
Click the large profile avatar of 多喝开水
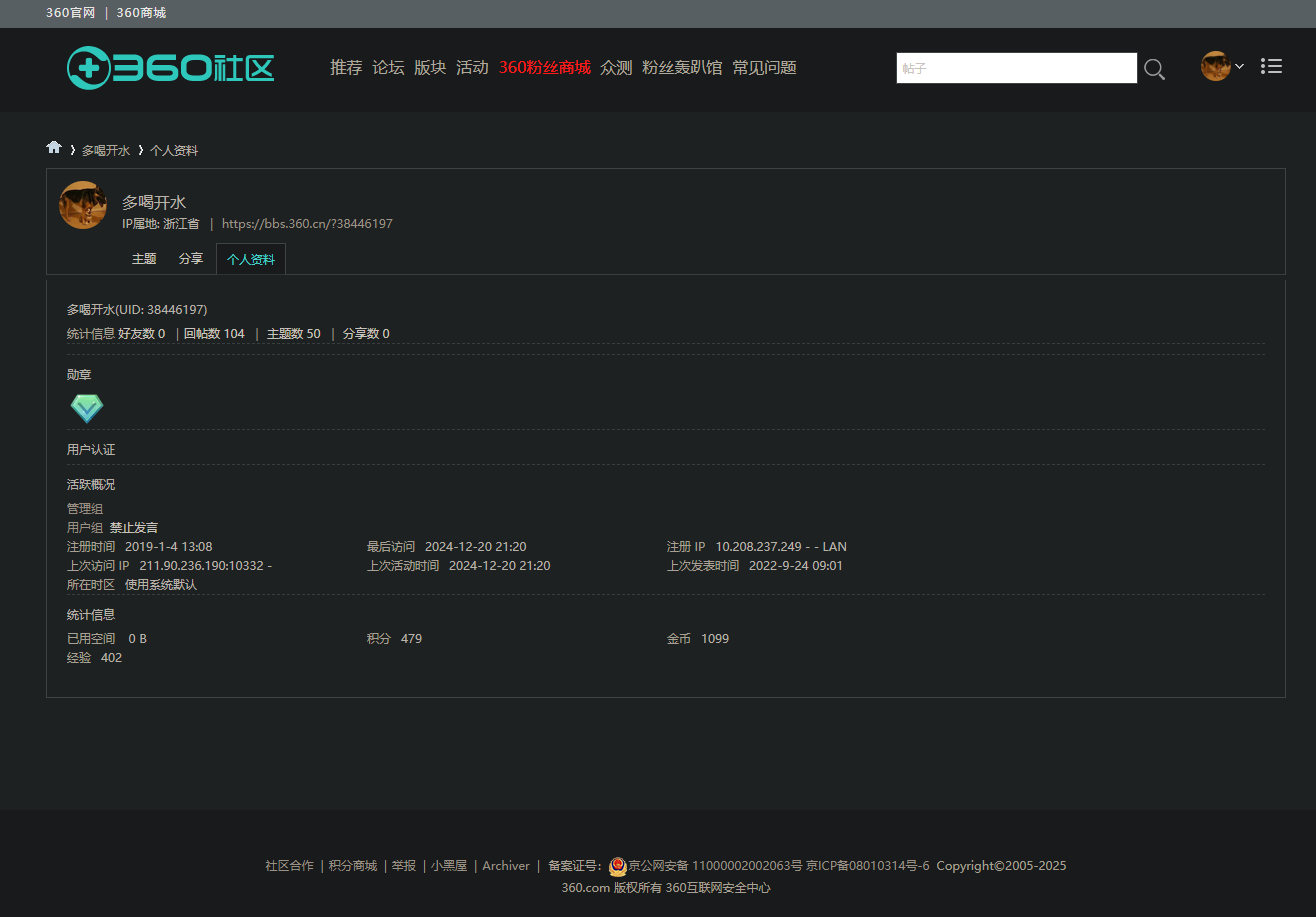click(x=83, y=205)
